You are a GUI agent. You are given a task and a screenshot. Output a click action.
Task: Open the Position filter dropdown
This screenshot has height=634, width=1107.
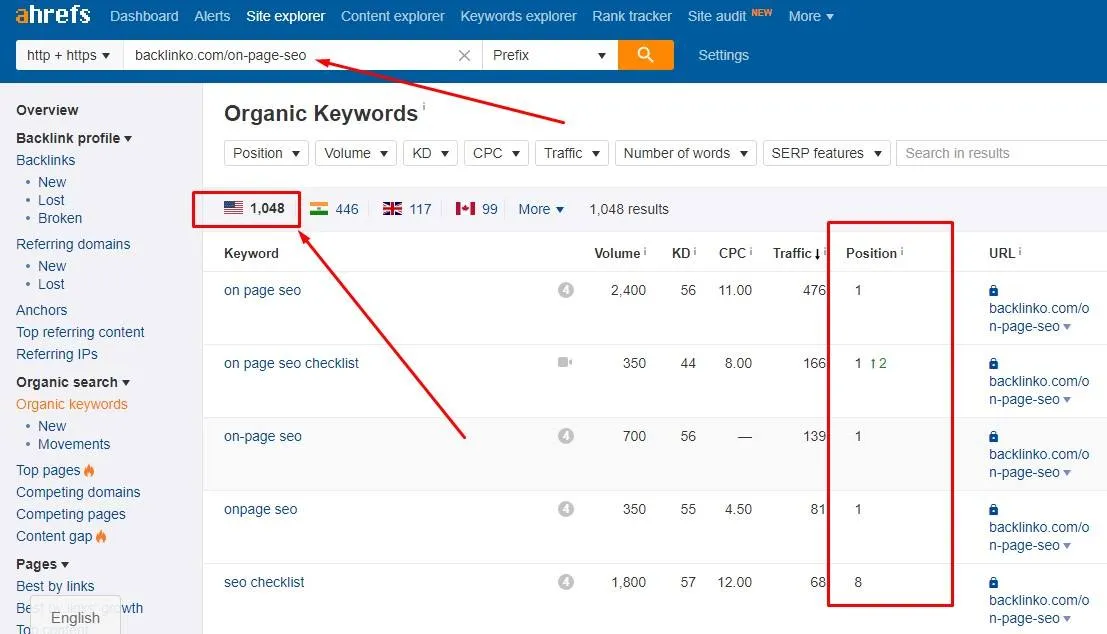tap(266, 153)
